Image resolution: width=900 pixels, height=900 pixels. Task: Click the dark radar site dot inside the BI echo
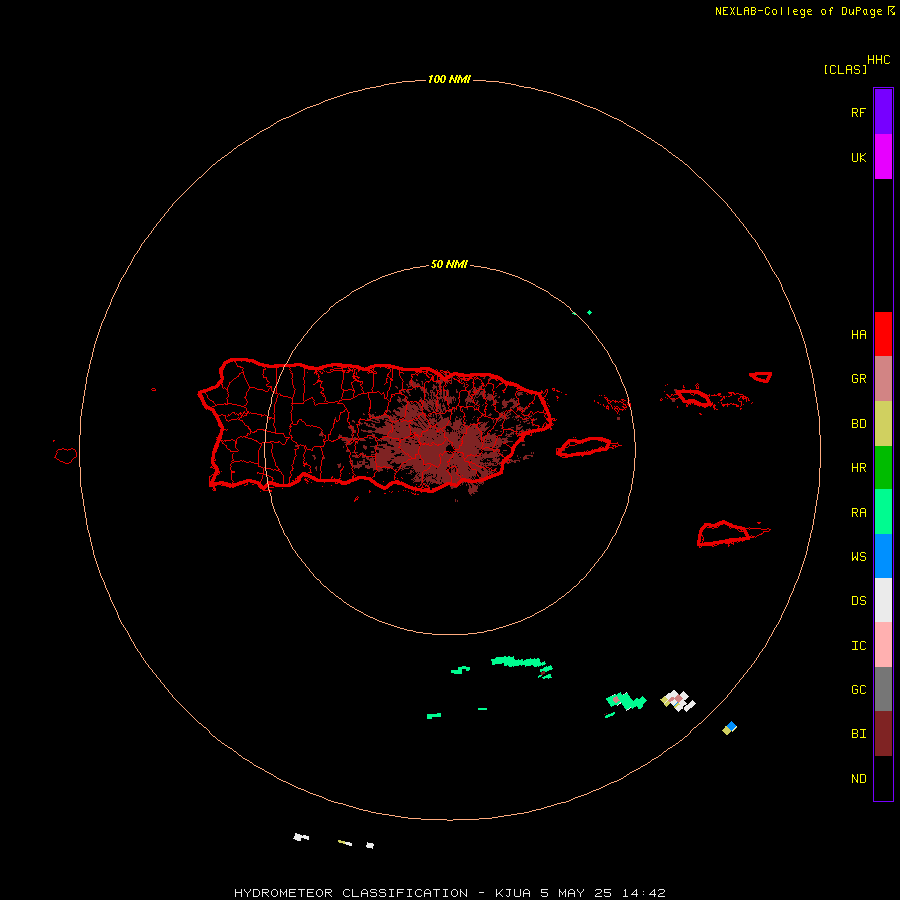click(449, 448)
